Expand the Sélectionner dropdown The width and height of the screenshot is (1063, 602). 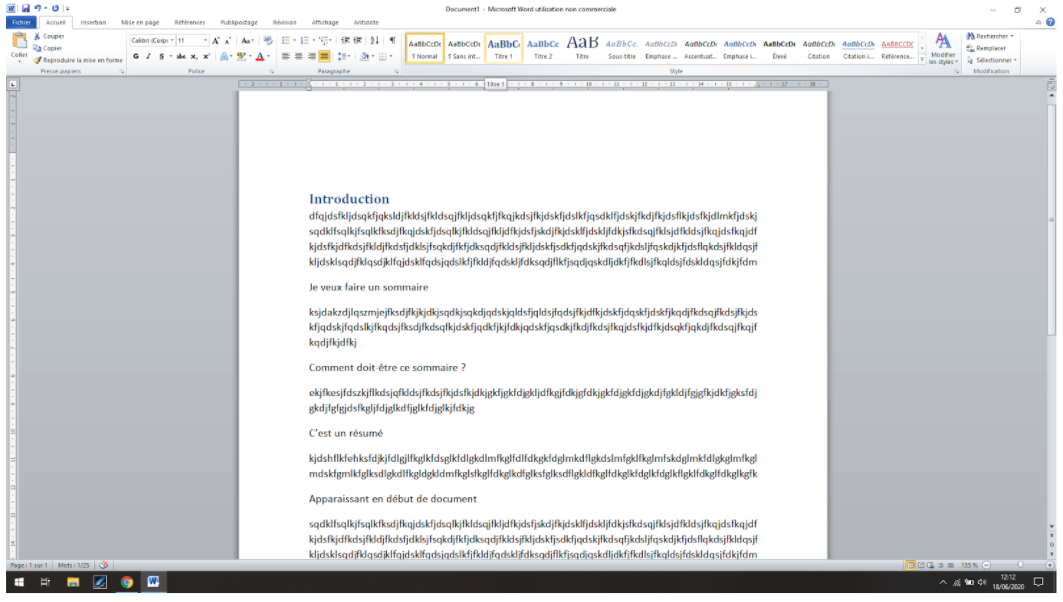click(x=1016, y=60)
